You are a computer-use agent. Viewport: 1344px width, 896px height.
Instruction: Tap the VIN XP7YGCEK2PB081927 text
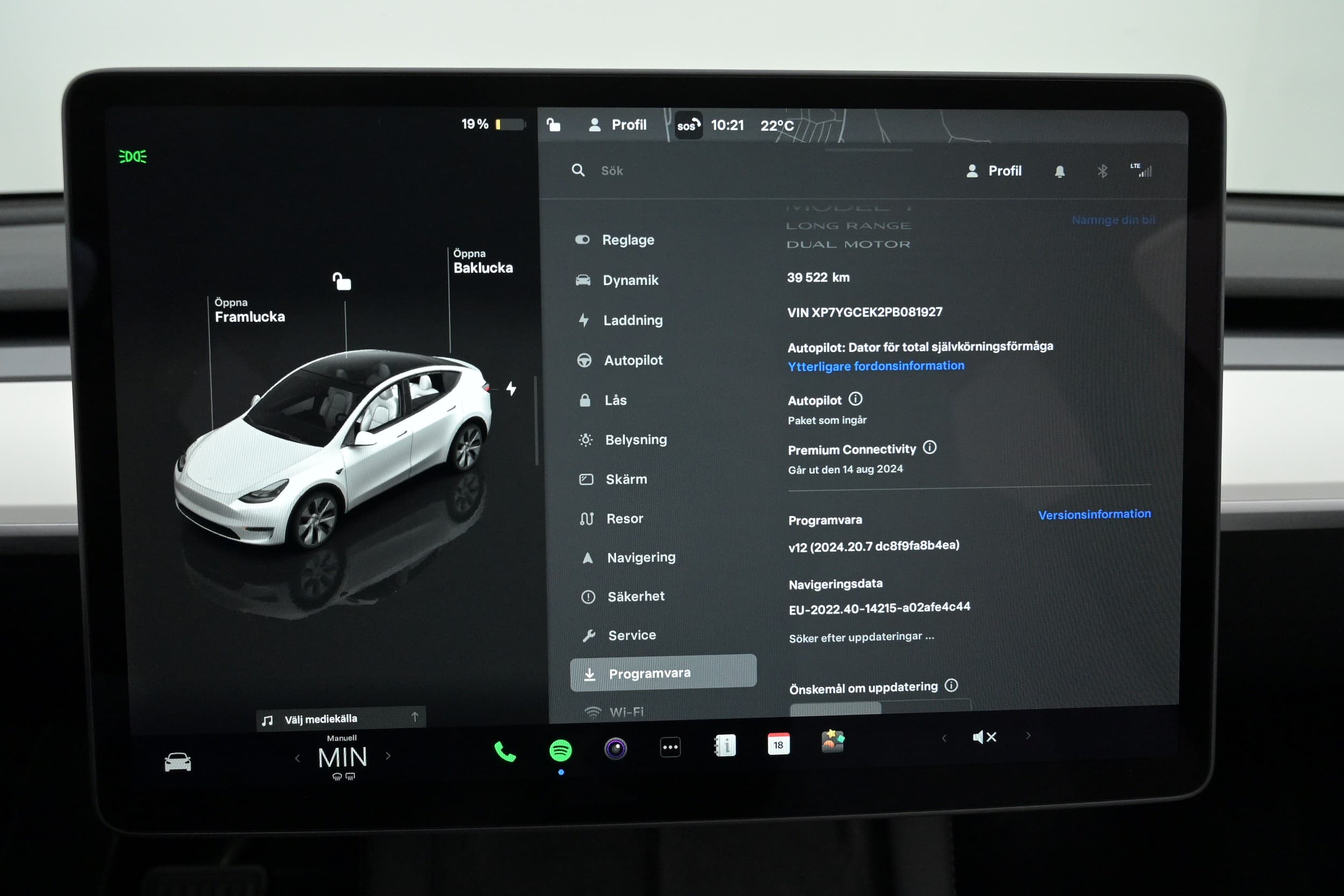pos(864,312)
